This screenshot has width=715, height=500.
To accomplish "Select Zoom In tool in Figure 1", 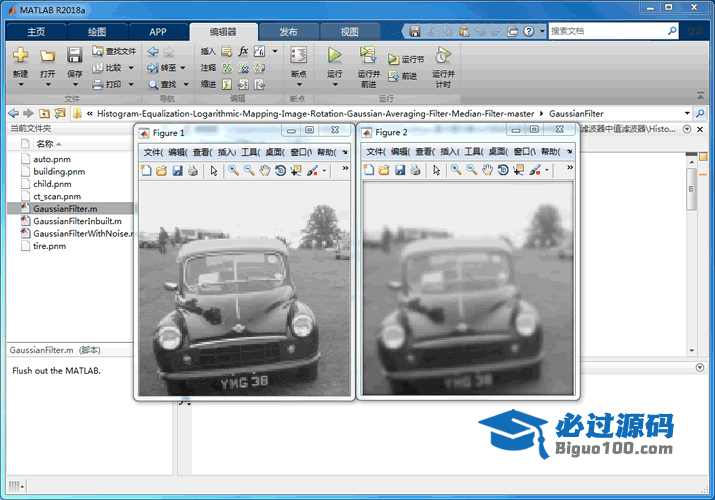I will [x=233, y=171].
